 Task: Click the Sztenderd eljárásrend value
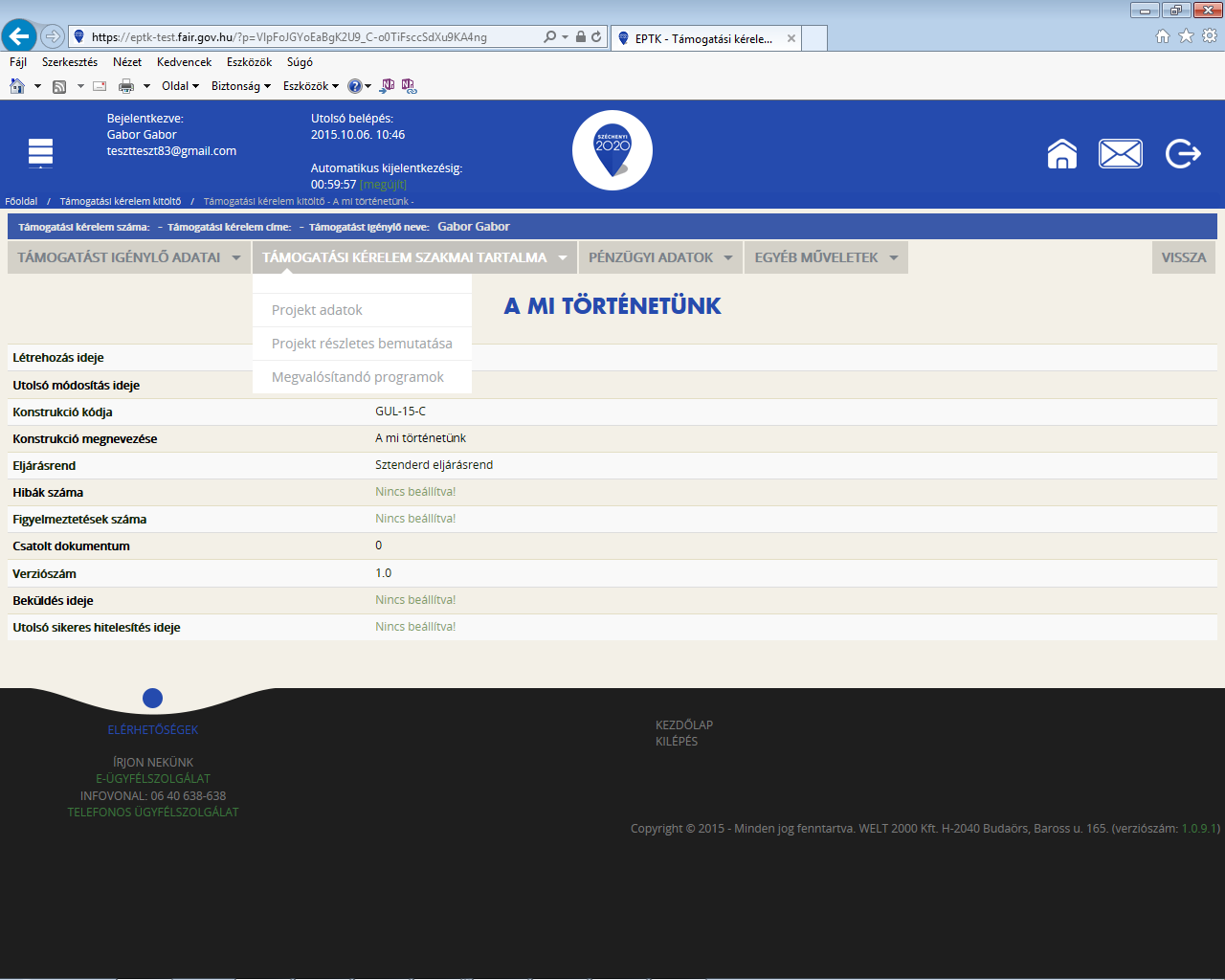(x=434, y=465)
